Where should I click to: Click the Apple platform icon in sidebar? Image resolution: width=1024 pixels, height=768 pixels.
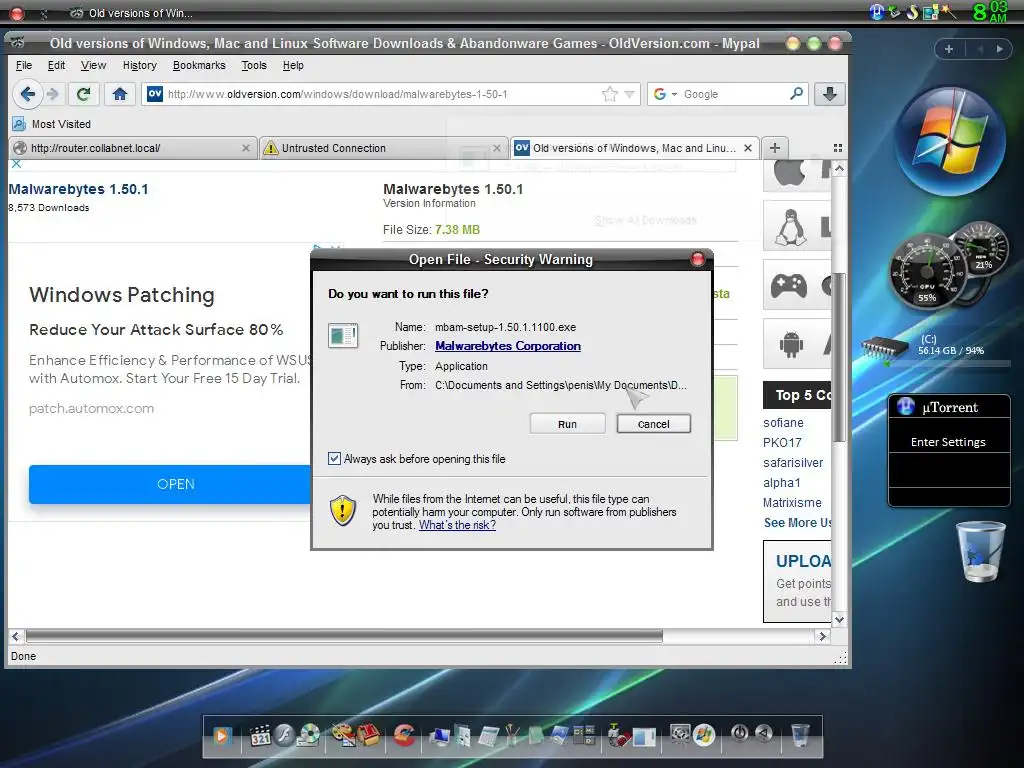tap(790, 173)
